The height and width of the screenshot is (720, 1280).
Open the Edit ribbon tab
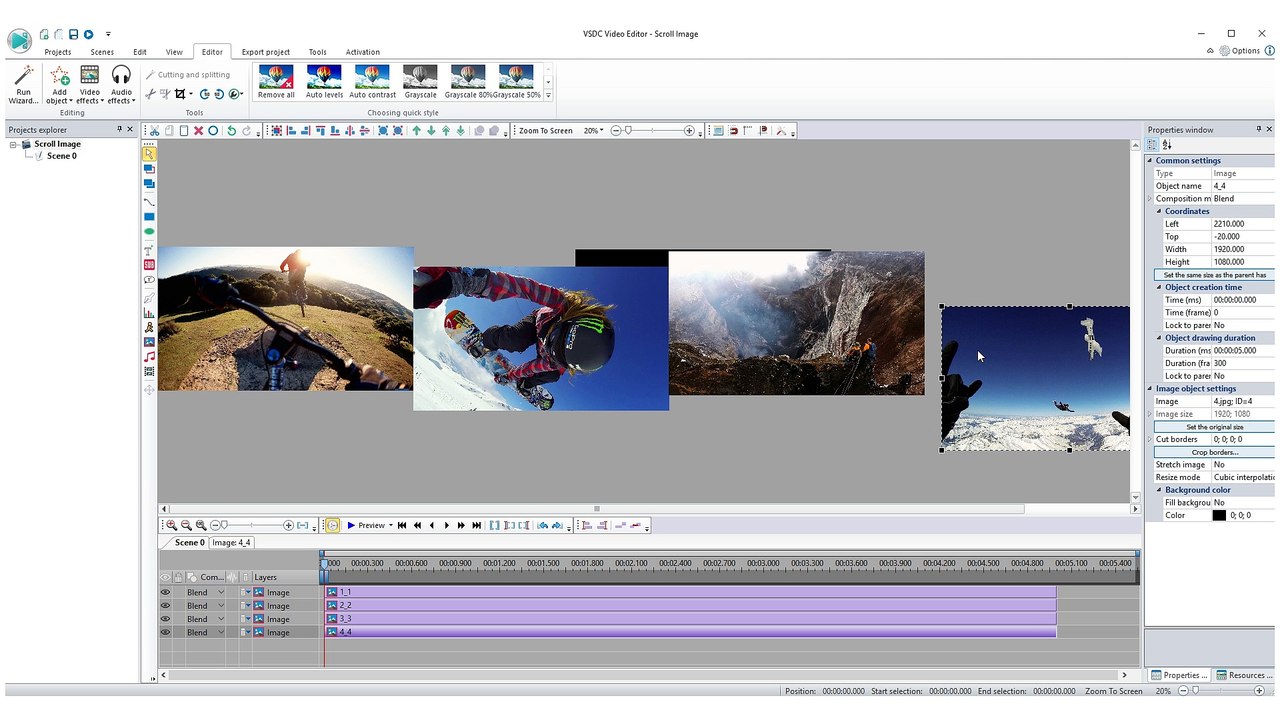click(140, 52)
